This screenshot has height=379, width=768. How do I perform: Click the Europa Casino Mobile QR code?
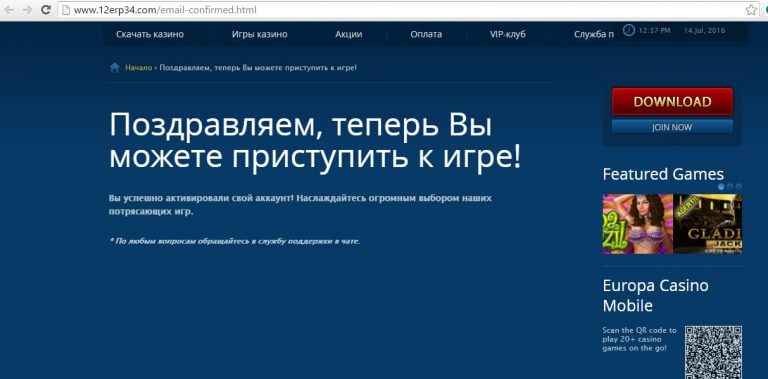tap(713, 352)
